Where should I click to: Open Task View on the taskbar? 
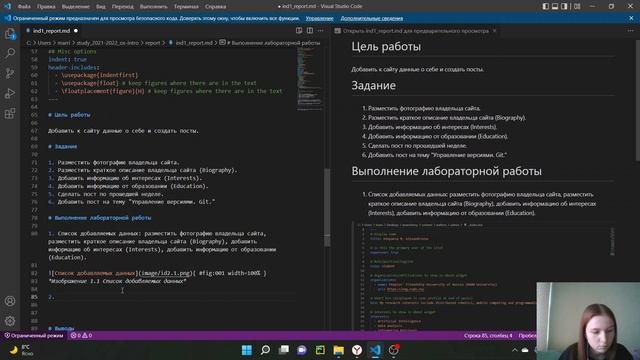pos(284,350)
